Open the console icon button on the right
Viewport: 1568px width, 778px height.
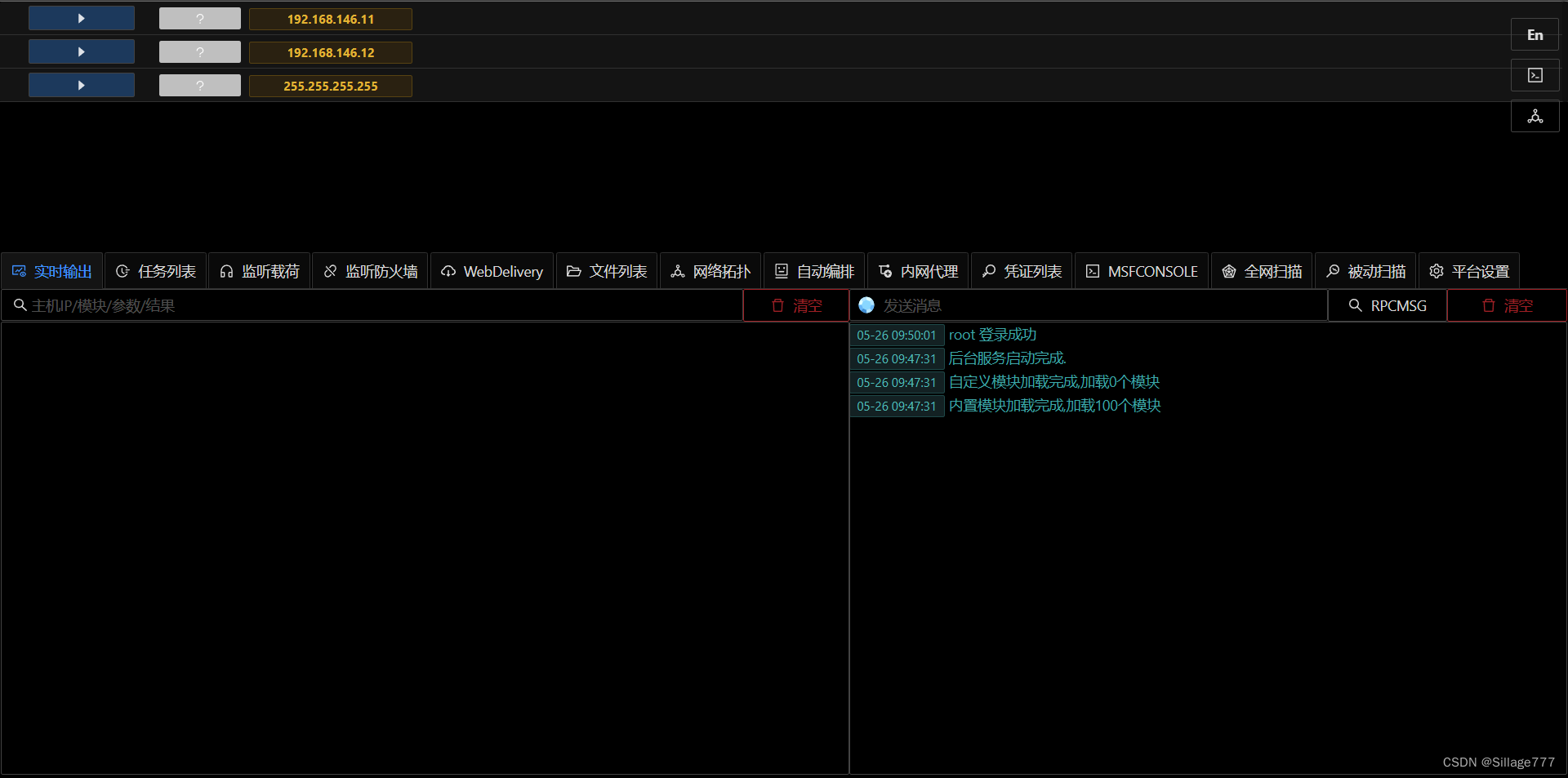tap(1535, 75)
